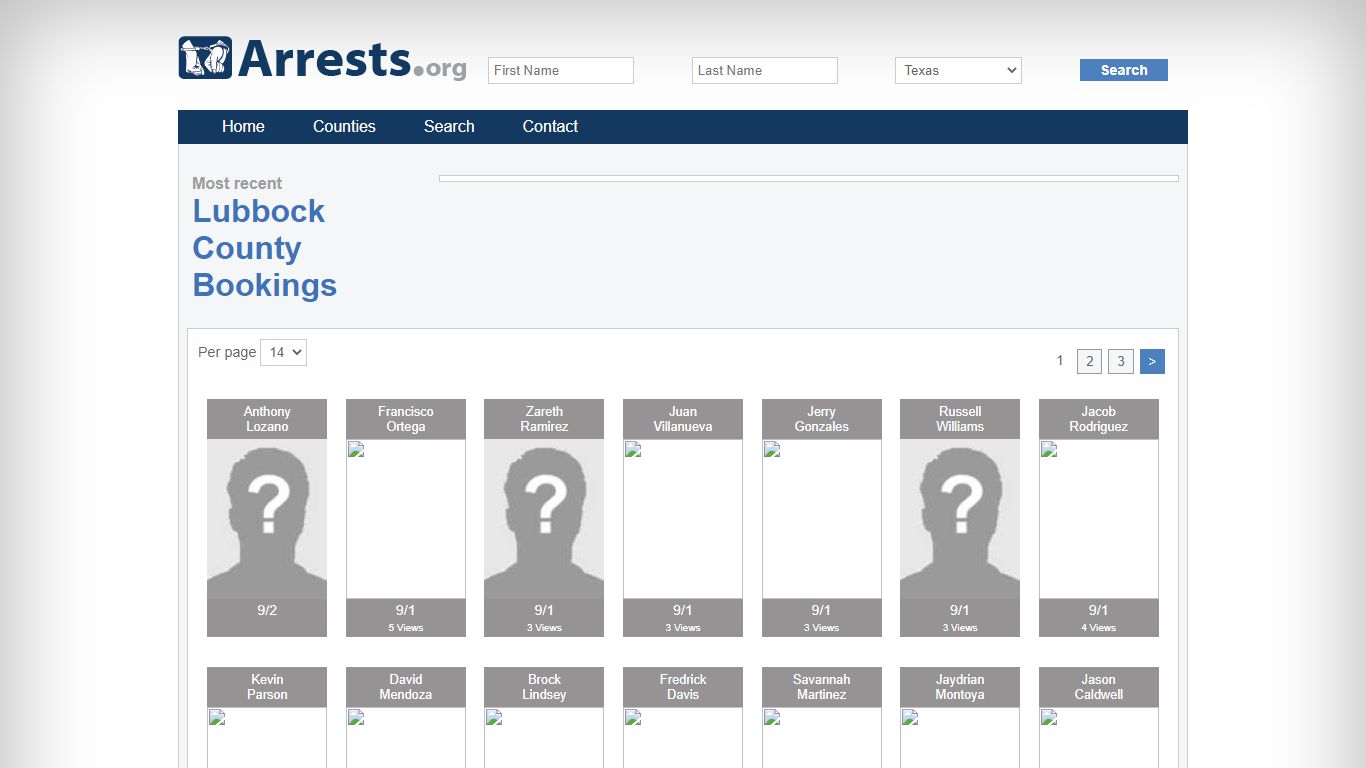Click the blue Search button
This screenshot has width=1366, height=768.
point(1124,70)
